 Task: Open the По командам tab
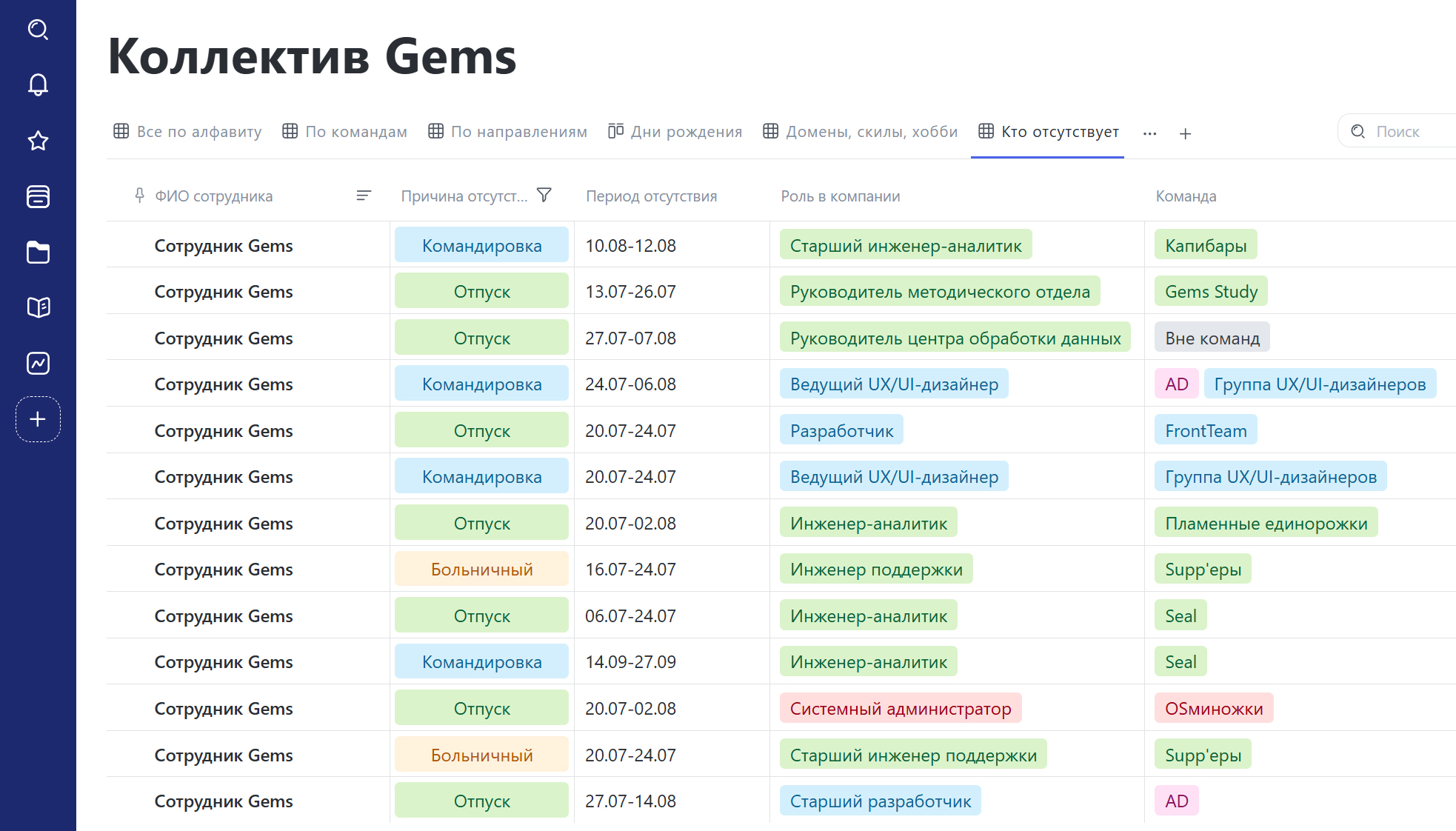[344, 132]
